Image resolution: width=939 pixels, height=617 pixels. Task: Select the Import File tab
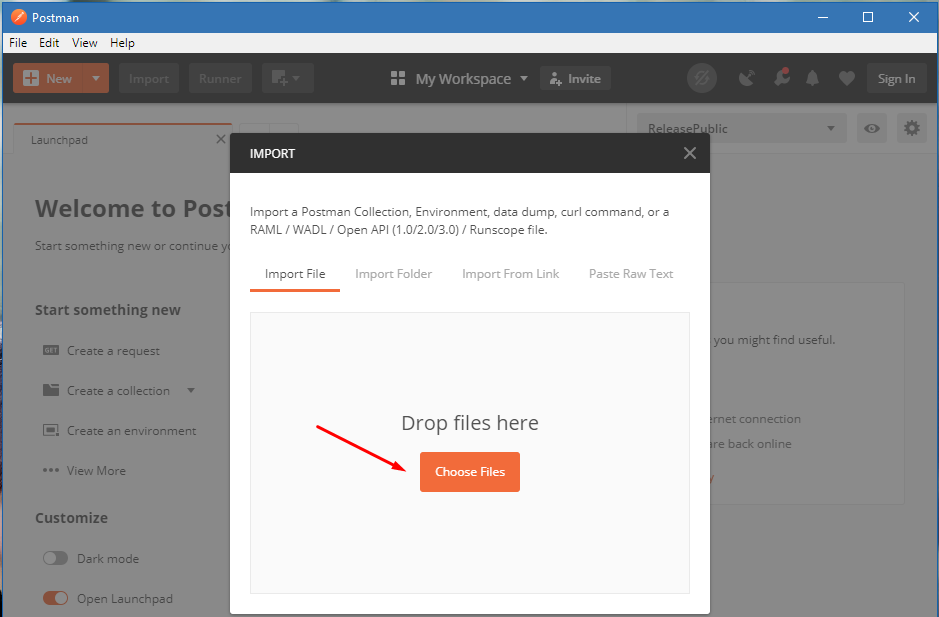click(295, 274)
